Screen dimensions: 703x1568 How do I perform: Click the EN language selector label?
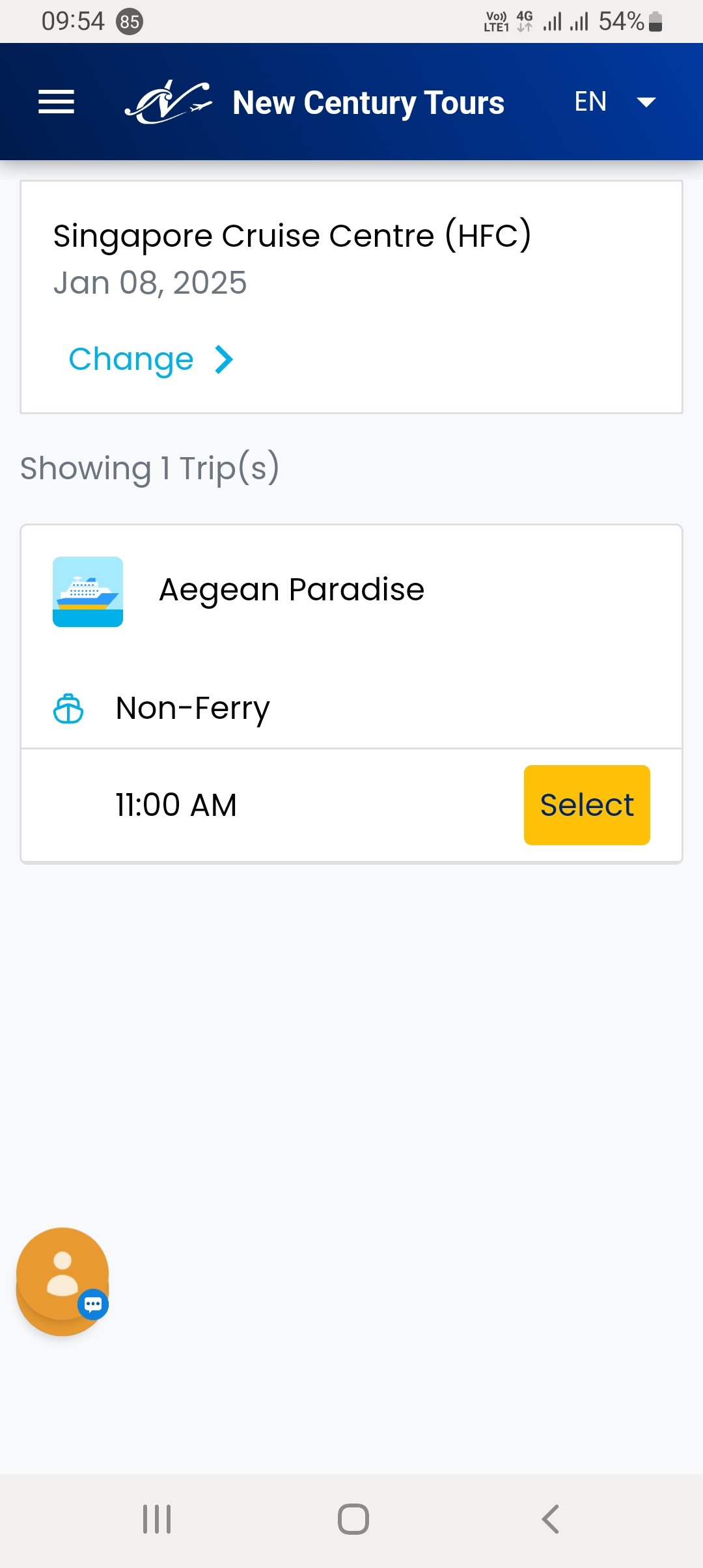(x=590, y=102)
